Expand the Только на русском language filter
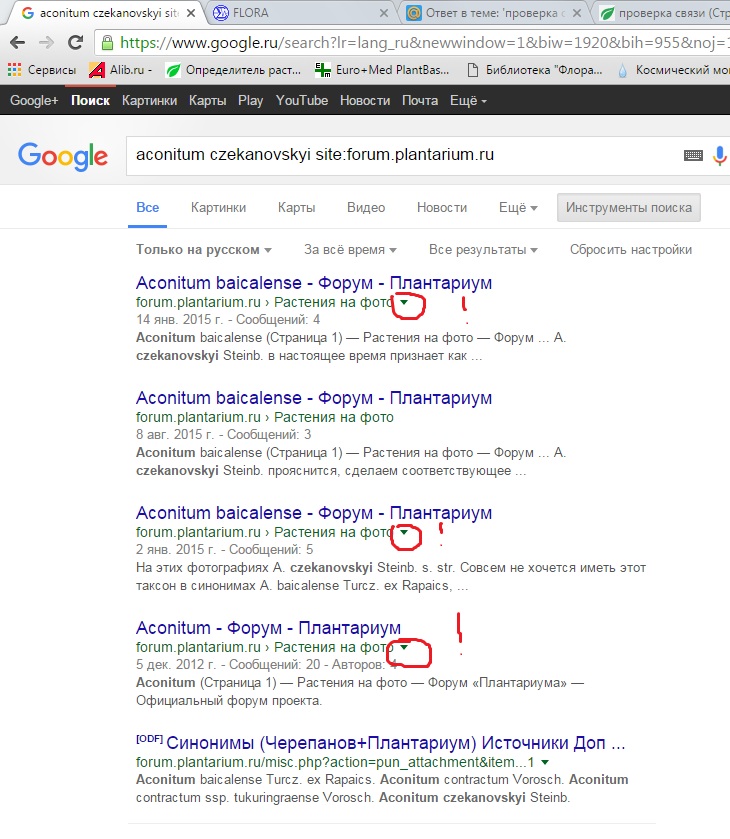This screenshot has width=730, height=839. [204, 250]
